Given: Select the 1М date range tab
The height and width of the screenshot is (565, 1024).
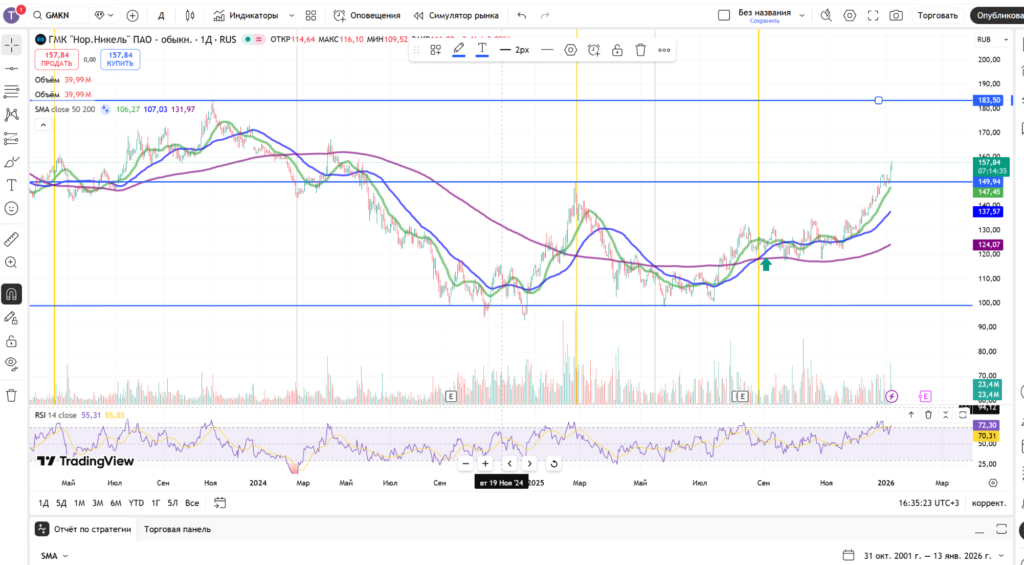Looking at the screenshot, I should [x=79, y=503].
